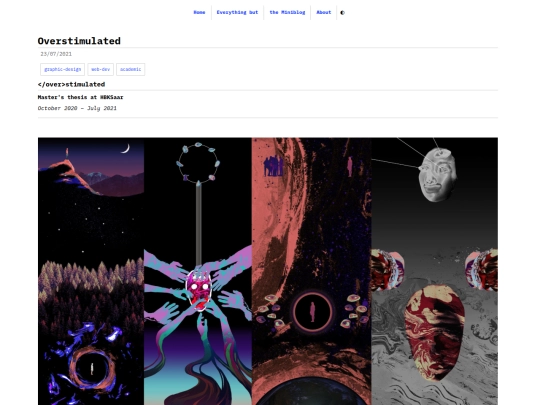Click the </over>stimulated heading
540x405 pixels.
coord(71,84)
